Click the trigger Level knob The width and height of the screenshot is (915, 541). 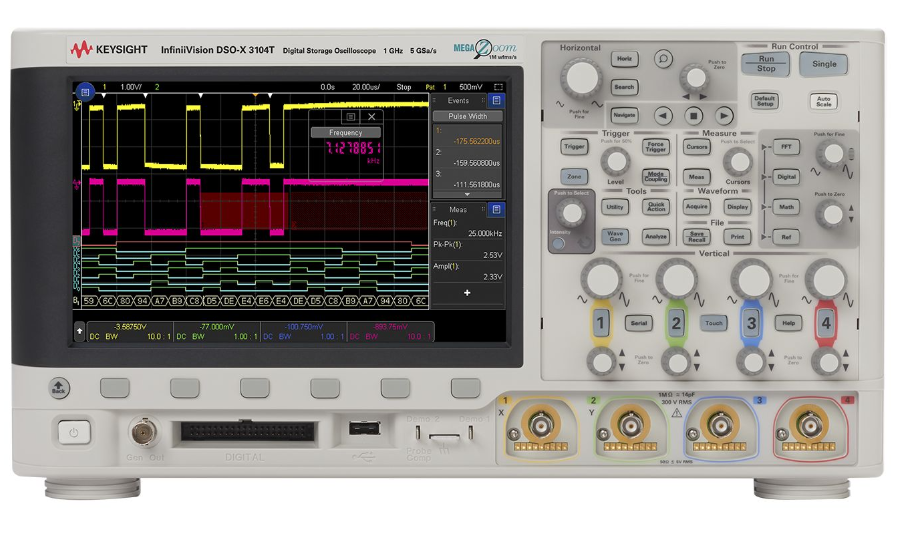(x=615, y=162)
